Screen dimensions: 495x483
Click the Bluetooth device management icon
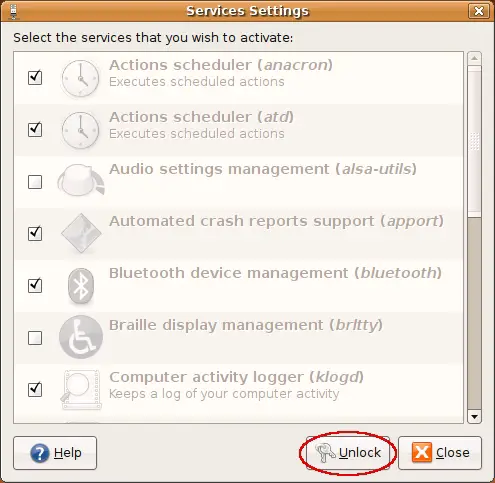pyautogui.click(x=81, y=286)
